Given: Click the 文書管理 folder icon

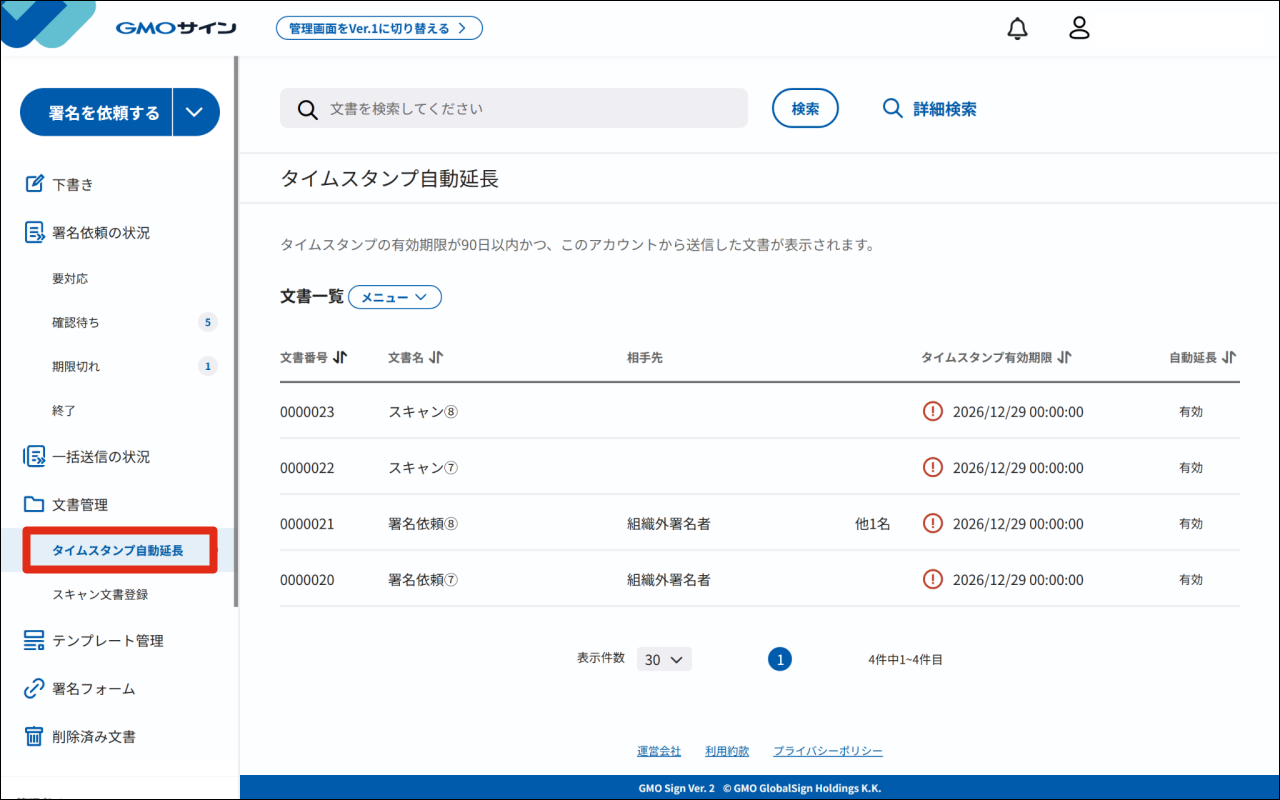Looking at the screenshot, I should tap(34, 504).
